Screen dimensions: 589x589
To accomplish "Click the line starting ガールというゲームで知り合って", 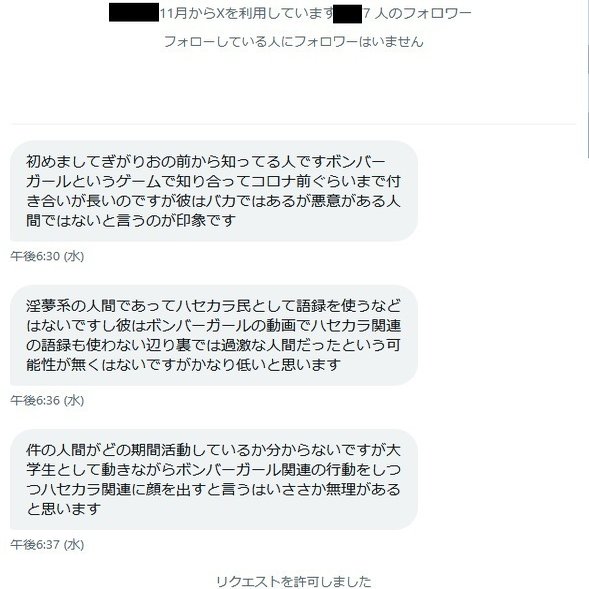I will [x=213, y=181].
